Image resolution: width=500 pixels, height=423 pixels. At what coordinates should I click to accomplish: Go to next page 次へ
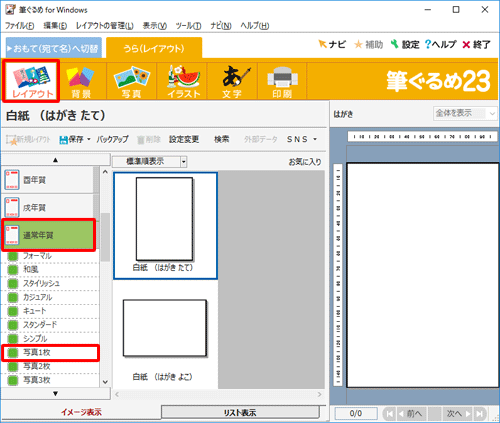tap(459, 414)
